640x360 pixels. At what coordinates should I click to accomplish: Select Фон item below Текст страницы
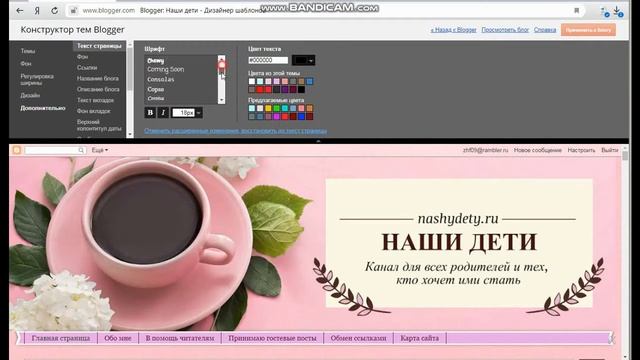click(x=82, y=57)
